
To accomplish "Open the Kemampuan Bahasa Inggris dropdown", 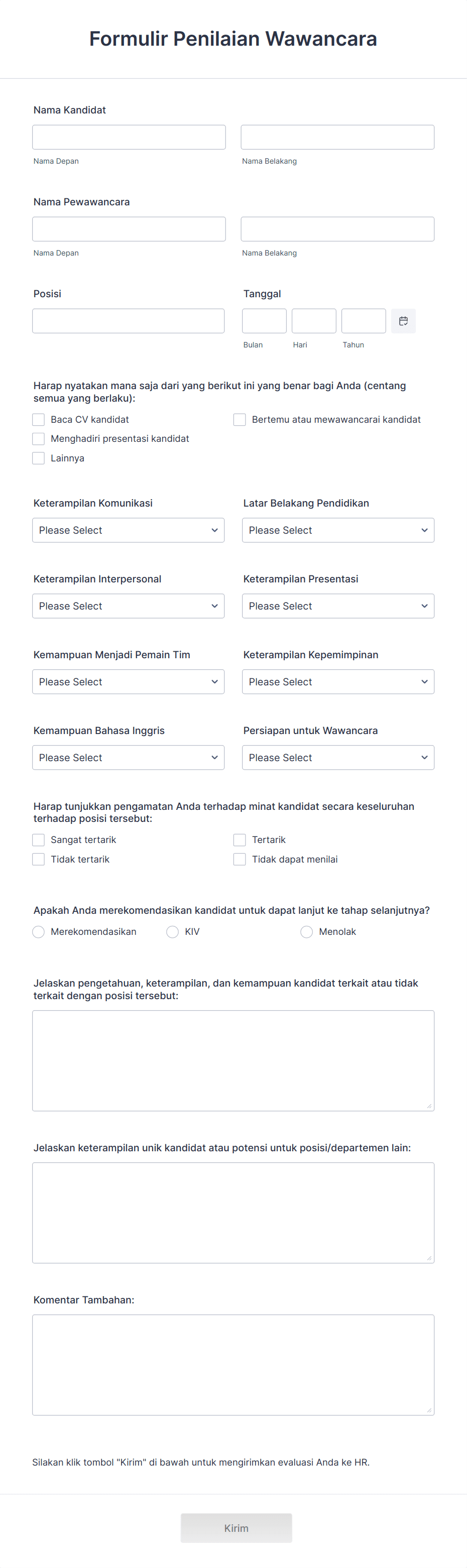I will click(x=128, y=757).
